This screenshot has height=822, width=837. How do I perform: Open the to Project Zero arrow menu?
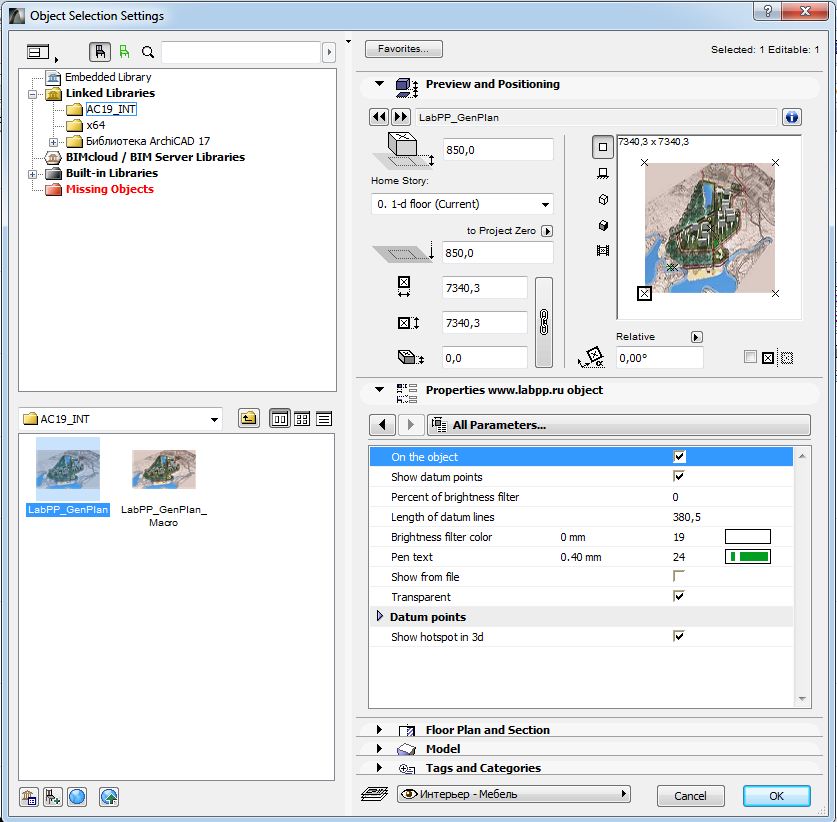[x=547, y=231]
